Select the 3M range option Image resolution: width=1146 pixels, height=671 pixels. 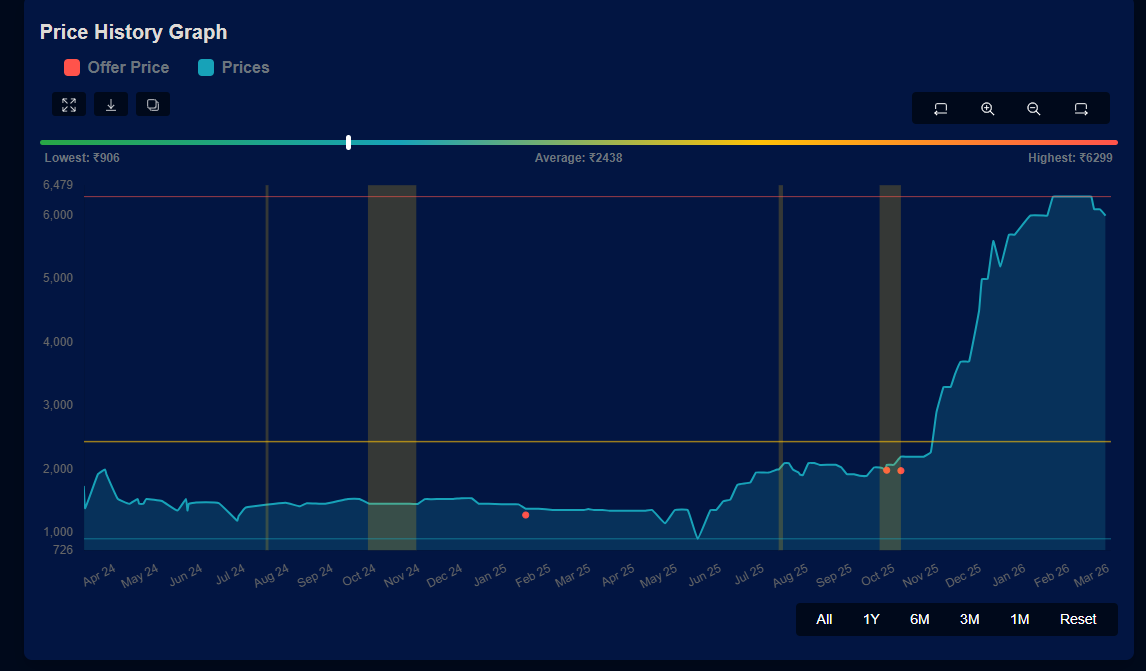[x=968, y=619]
